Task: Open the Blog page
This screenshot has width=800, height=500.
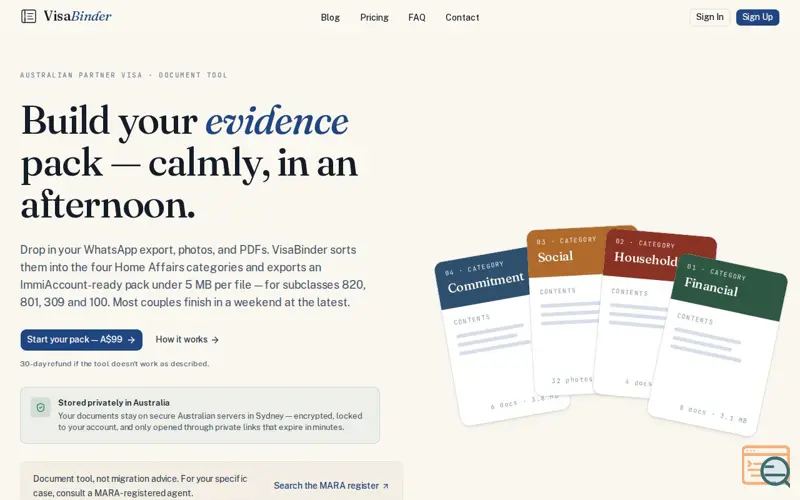Action: pos(330,17)
